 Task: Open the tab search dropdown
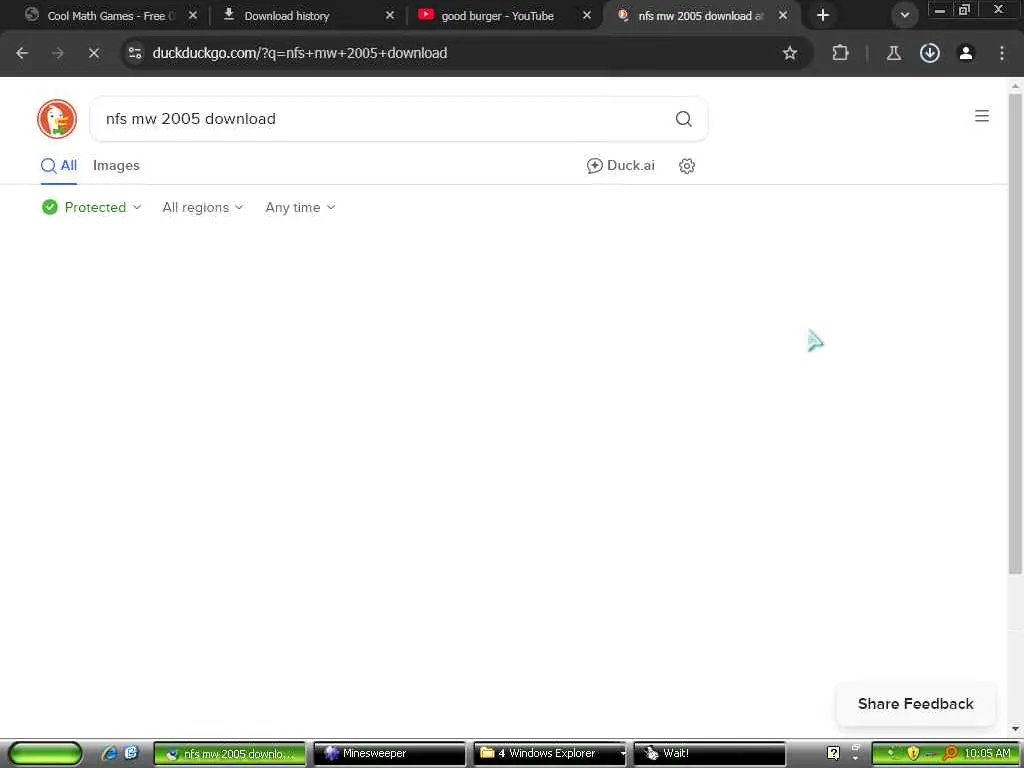tap(904, 15)
